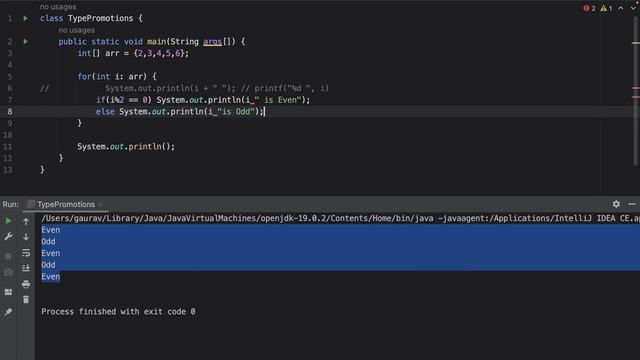This screenshot has width=640, height=360.
Task: Click the 'no usages' hint above class
Action: click(x=58, y=7)
